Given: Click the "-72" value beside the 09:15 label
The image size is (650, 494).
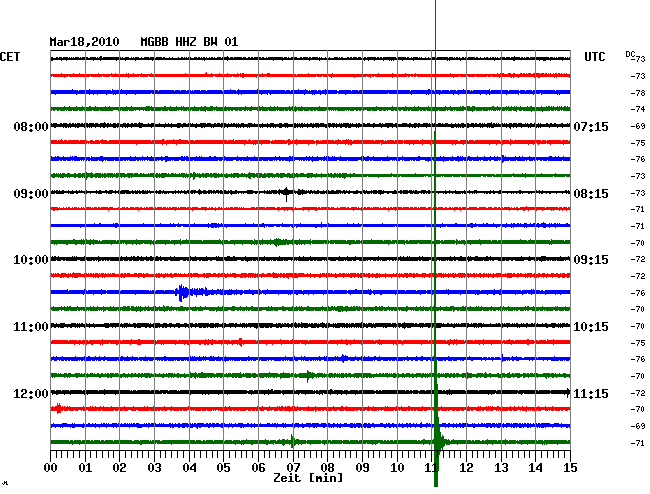Looking at the screenshot, I should point(638,259).
